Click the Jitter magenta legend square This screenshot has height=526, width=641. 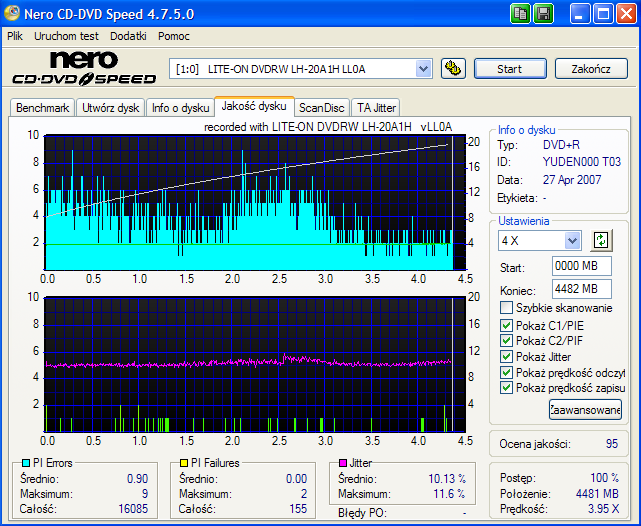342,463
